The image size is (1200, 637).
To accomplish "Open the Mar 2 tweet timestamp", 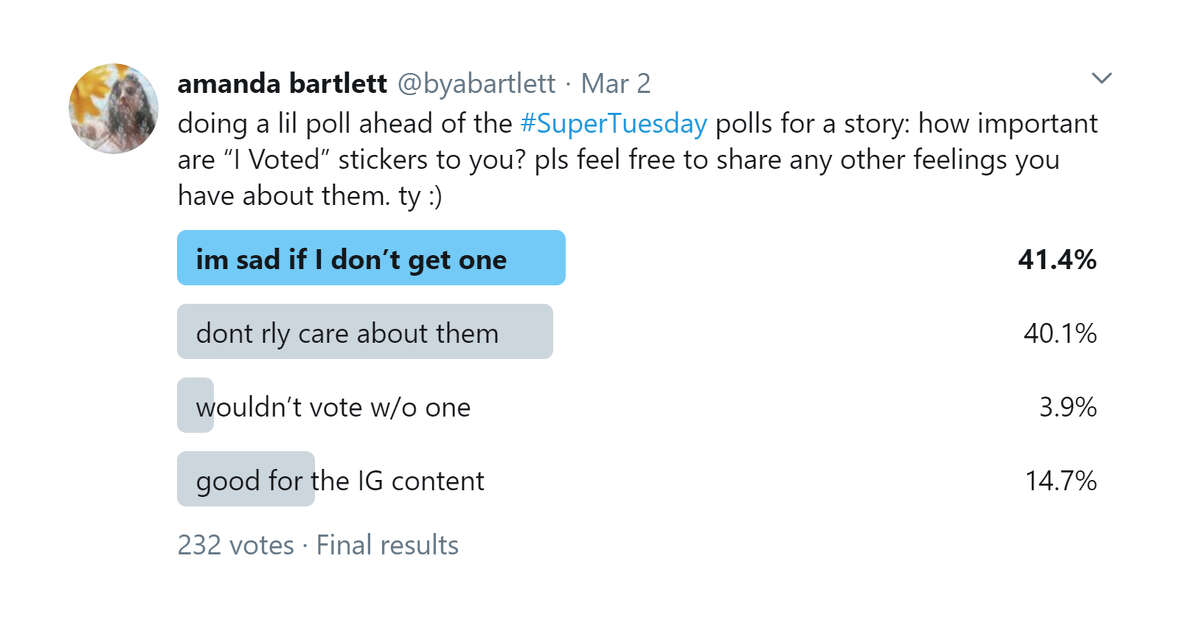I will [x=616, y=84].
